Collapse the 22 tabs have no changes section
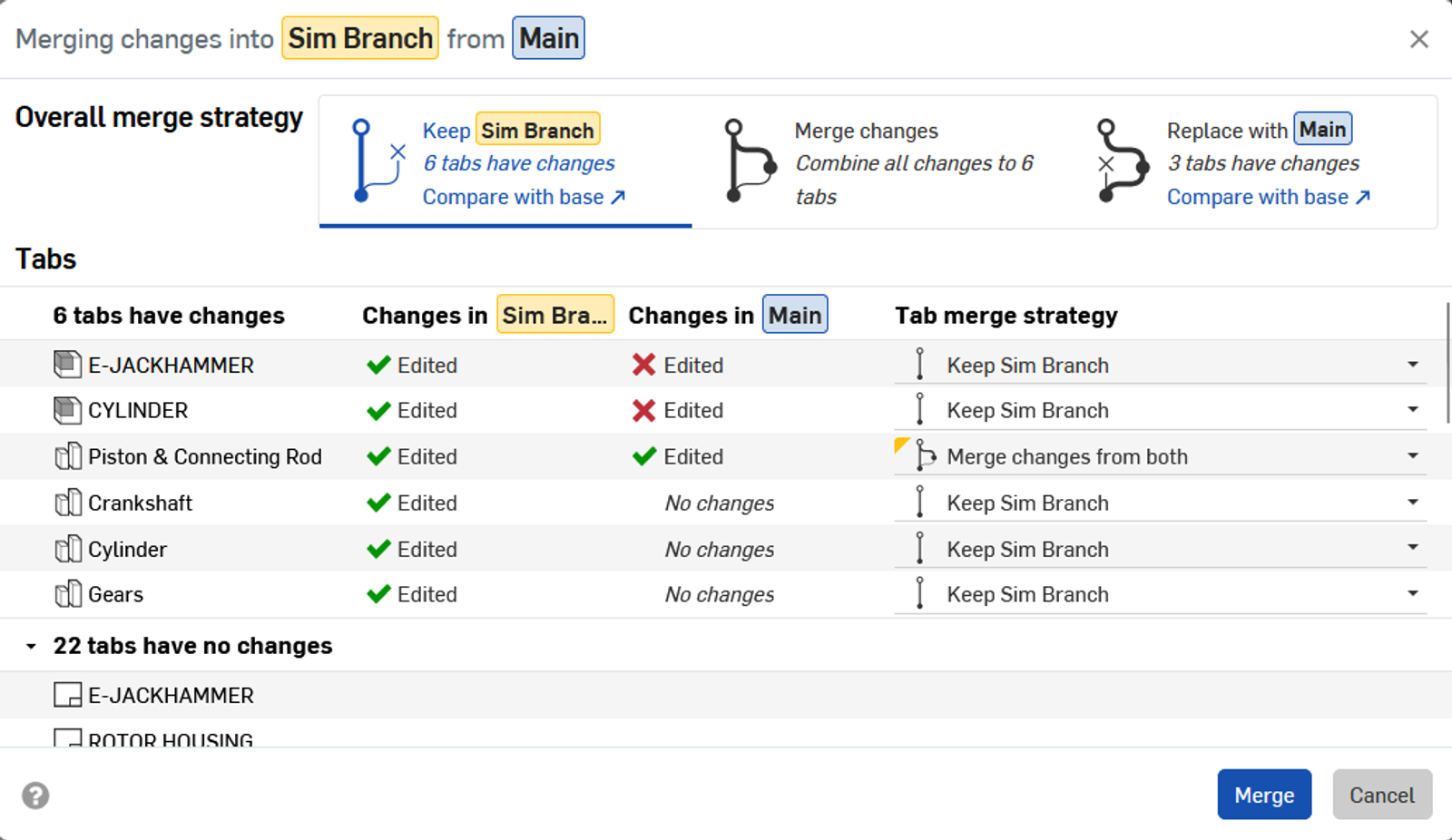Screen dimensions: 1452x840 coord(31,645)
